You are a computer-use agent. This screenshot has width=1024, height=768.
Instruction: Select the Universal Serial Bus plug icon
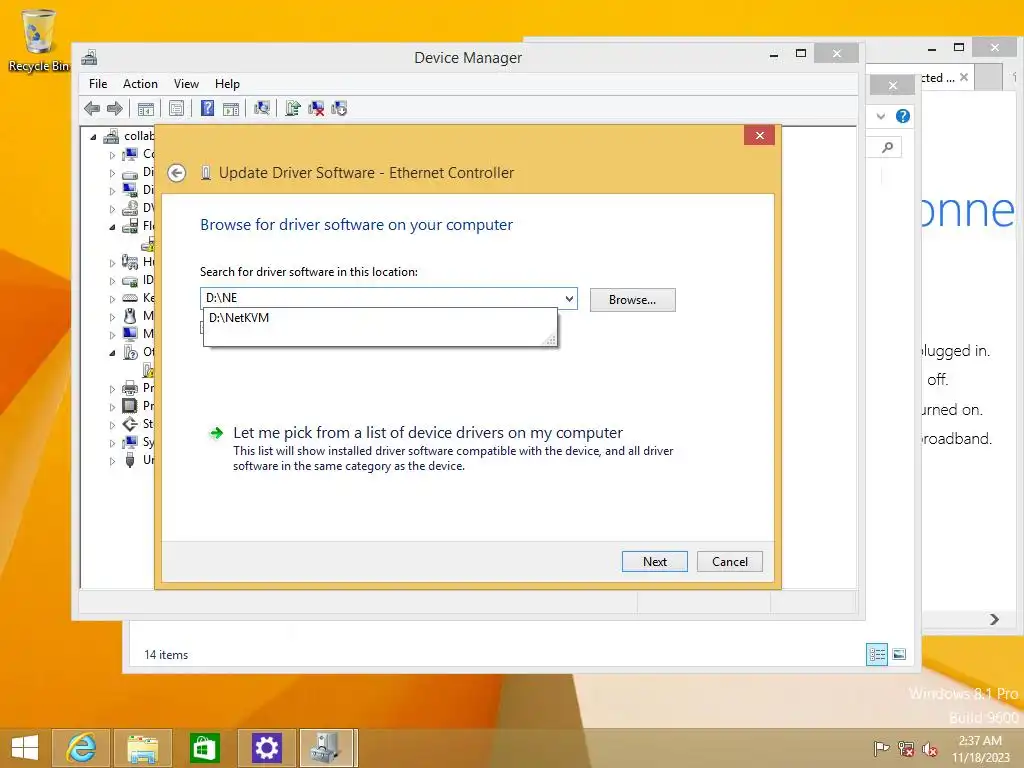[x=131, y=460]
